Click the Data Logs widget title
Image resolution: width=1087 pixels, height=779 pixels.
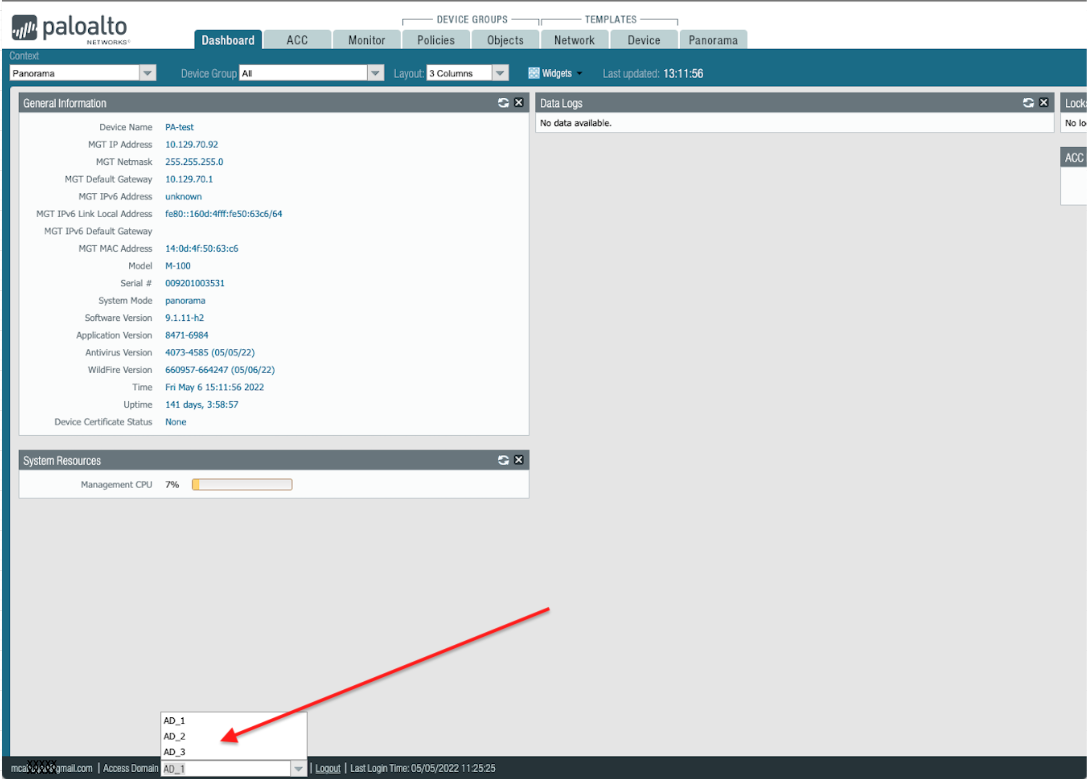561,103
